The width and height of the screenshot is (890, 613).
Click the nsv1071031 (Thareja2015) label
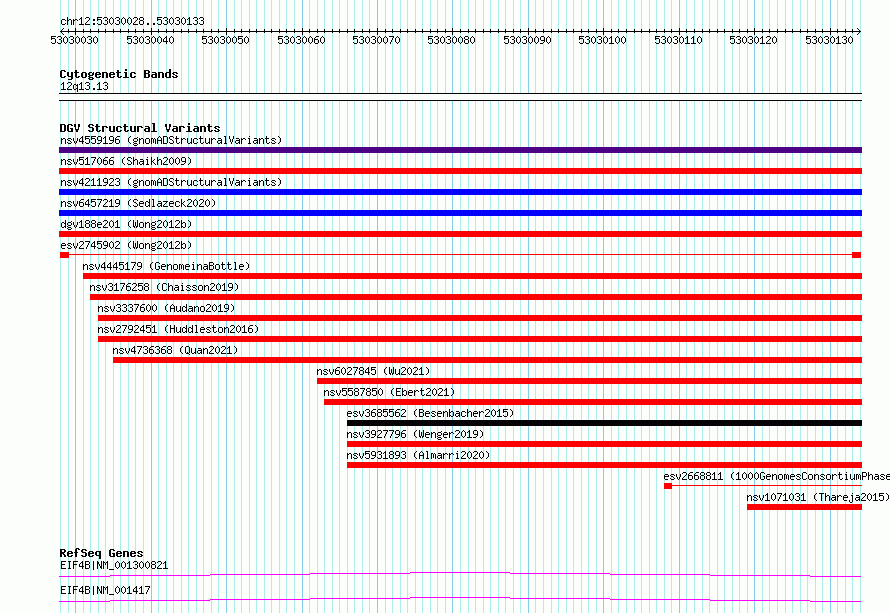tap(818, 497)
